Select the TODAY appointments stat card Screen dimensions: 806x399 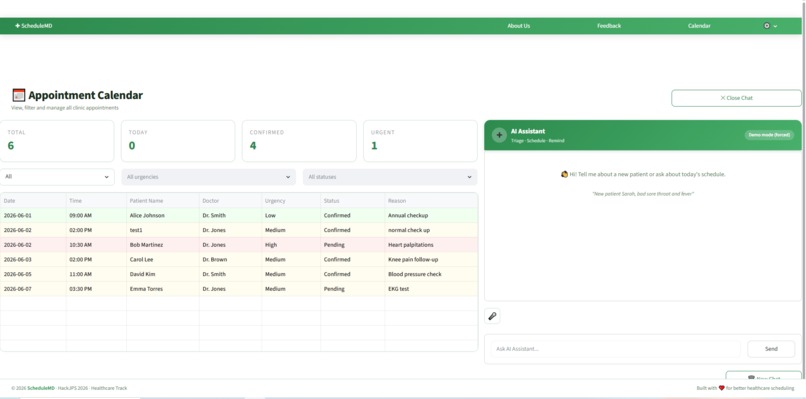coord(178,141)
